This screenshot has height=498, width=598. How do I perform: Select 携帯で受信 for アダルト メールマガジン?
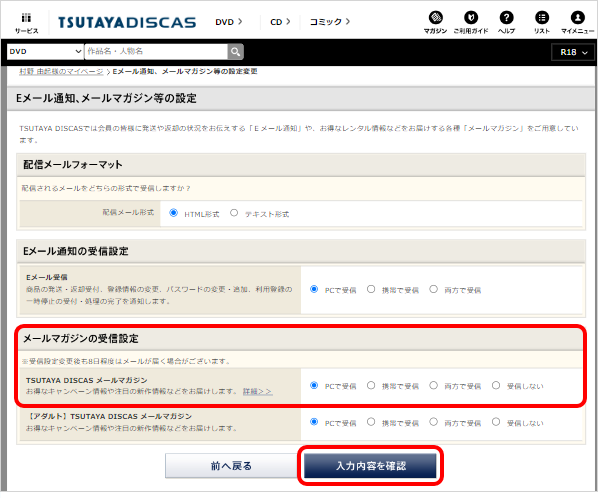click(x=371, y=422)
